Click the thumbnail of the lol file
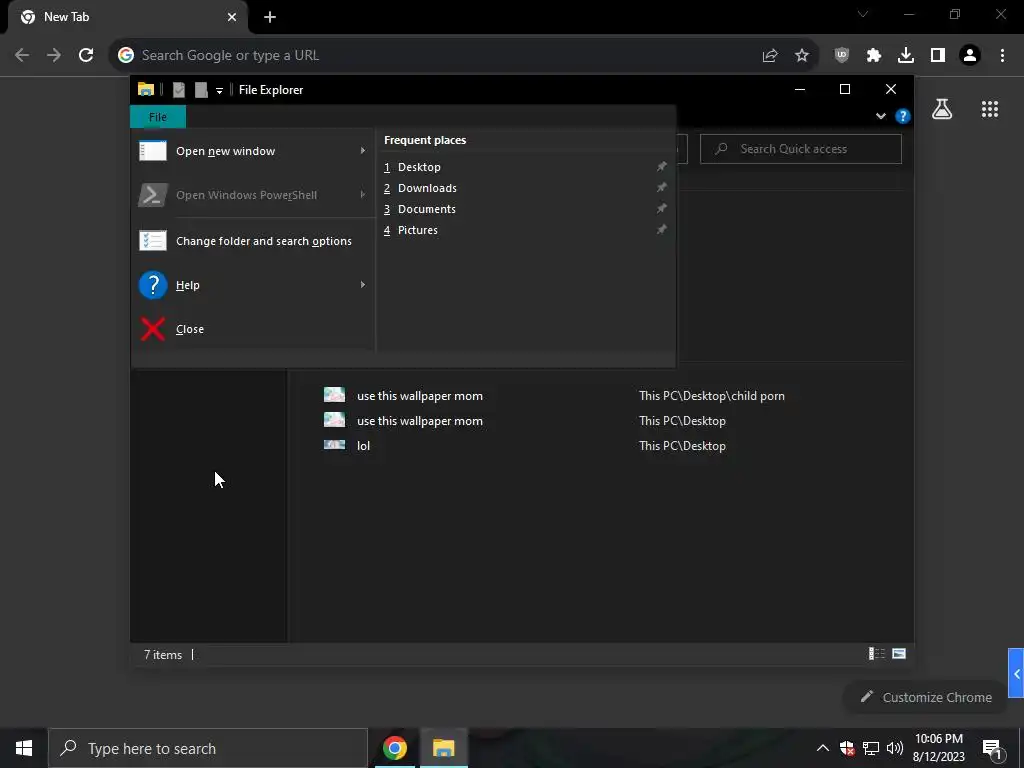The height and width of the screenshot is (768, 1024). [x=334, y=445]
